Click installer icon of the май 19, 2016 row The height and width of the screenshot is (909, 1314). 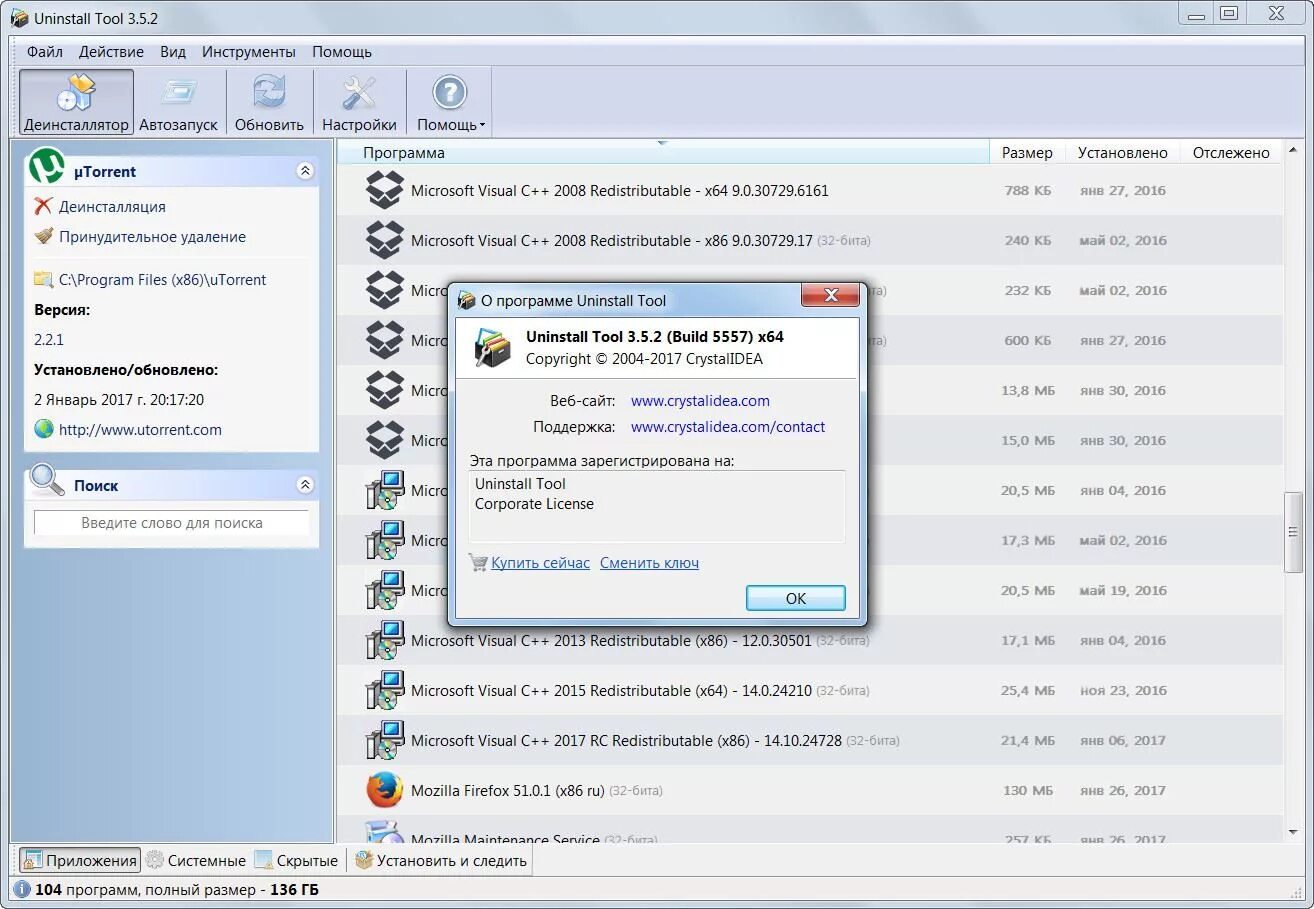(384, 590)
